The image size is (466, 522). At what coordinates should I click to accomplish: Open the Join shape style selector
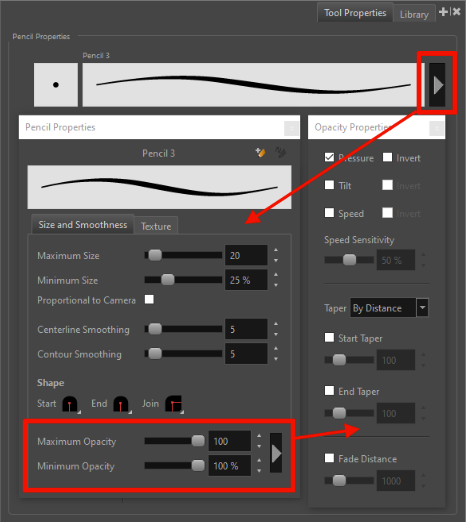click(174, 404)
